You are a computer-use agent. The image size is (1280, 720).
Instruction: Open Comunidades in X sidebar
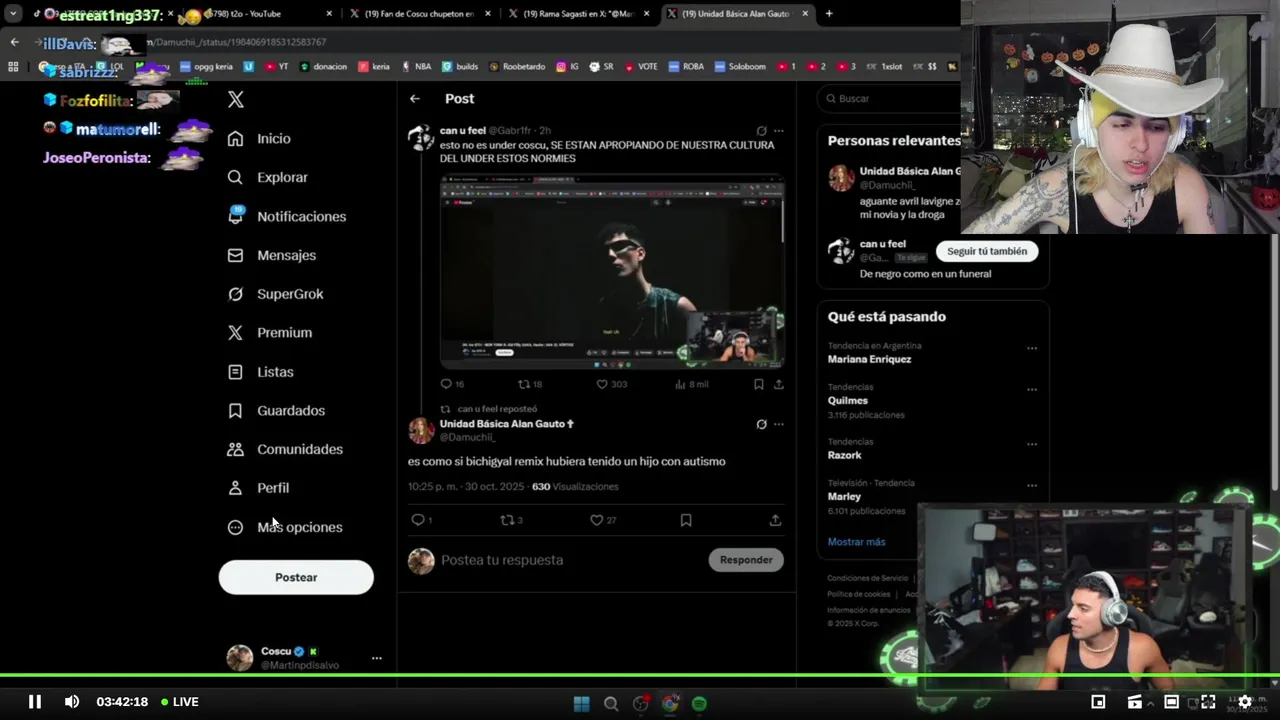tap(285, 449)
